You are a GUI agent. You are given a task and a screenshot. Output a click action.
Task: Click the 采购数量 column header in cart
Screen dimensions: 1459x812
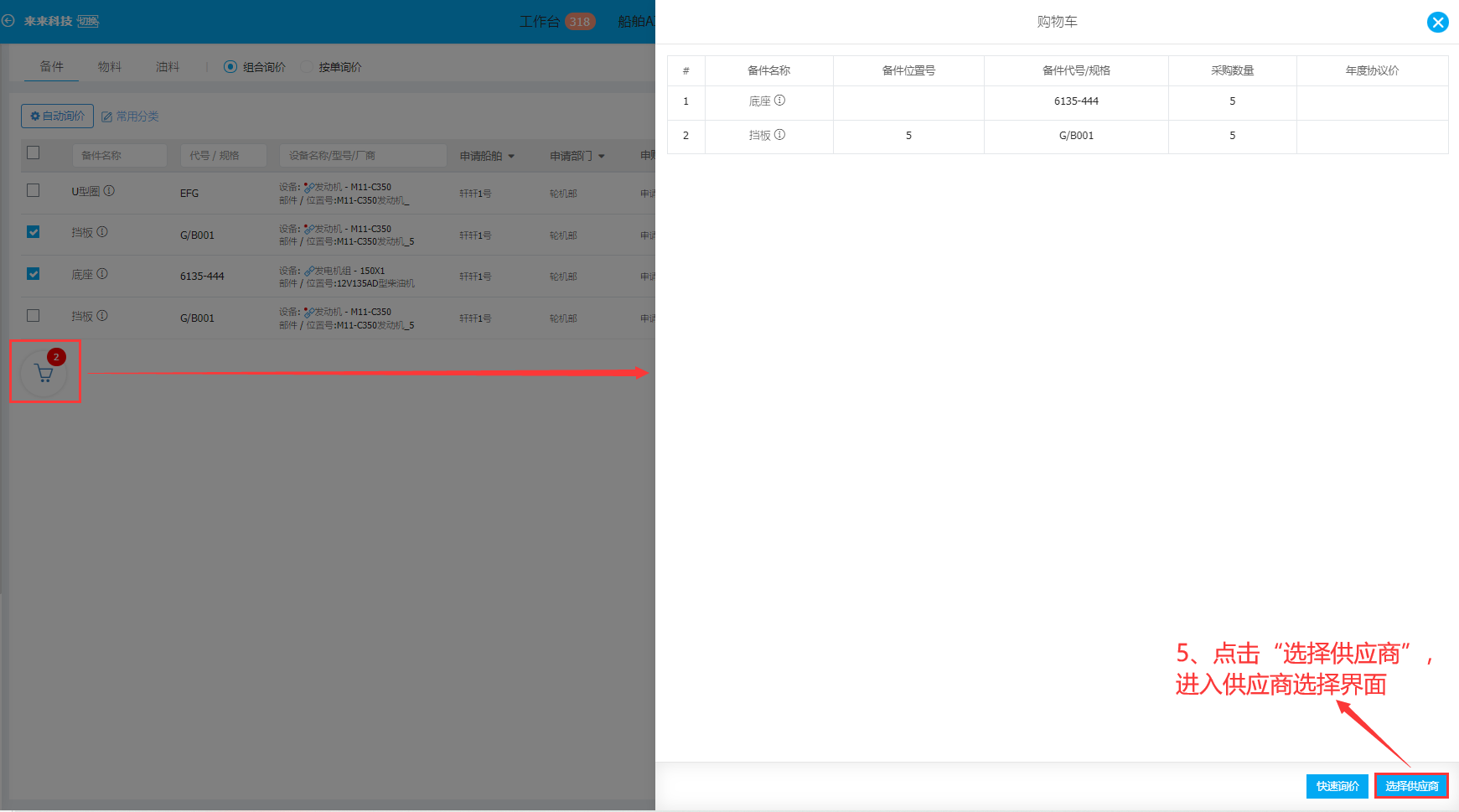1232,70
